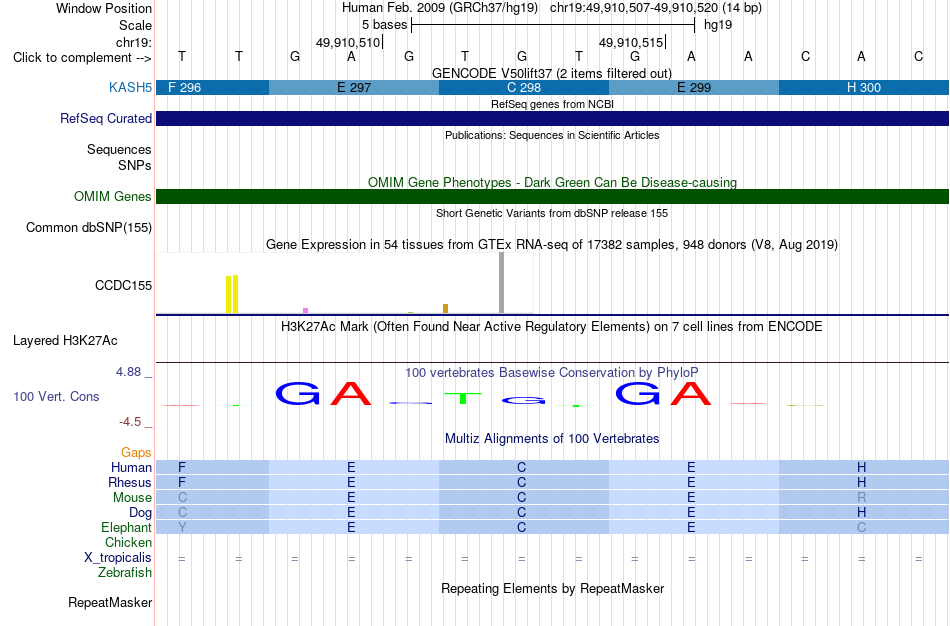Click the H residue in Dog row
Screen dimensions: 950x626
click(x=862, y=513)
